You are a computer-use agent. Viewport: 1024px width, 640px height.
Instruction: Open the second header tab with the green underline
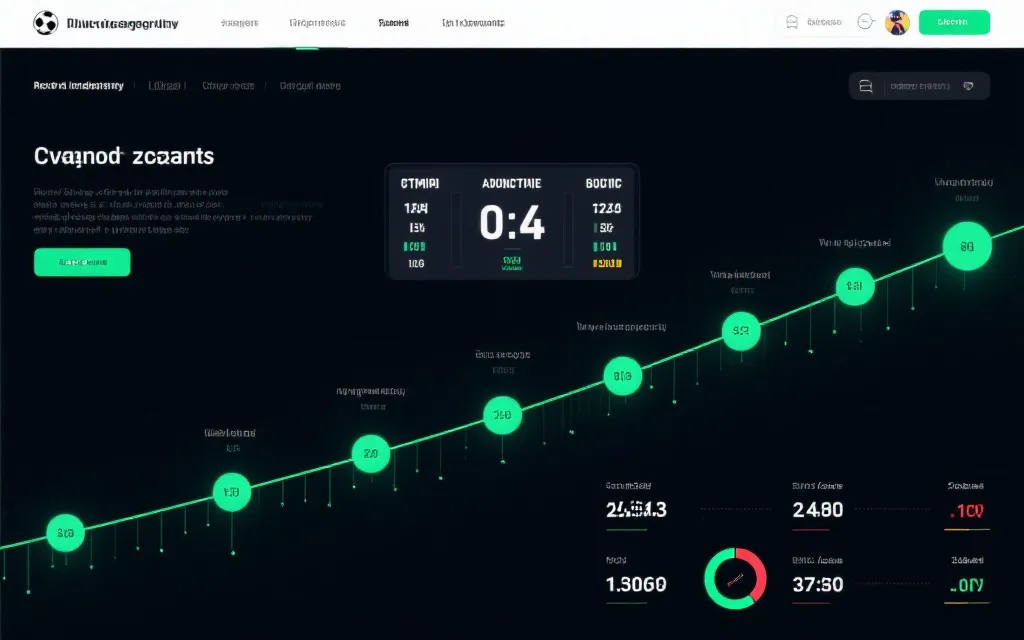pyautogui.click(x=317, y=23)
